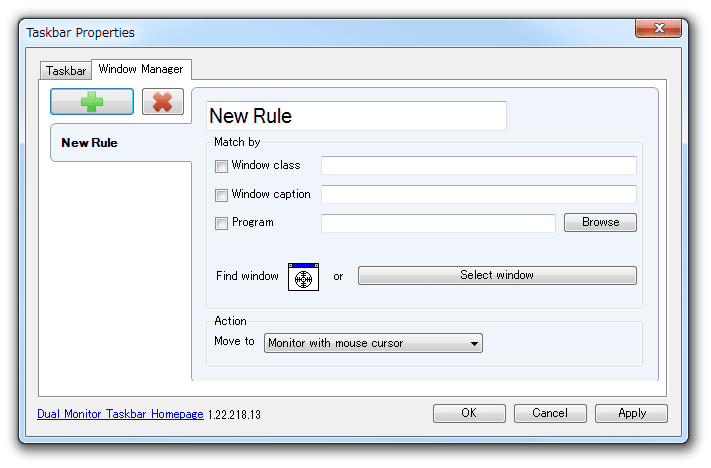Click the Select window button
The height and width of the screenshot is (468, 711).
point(497,275)
